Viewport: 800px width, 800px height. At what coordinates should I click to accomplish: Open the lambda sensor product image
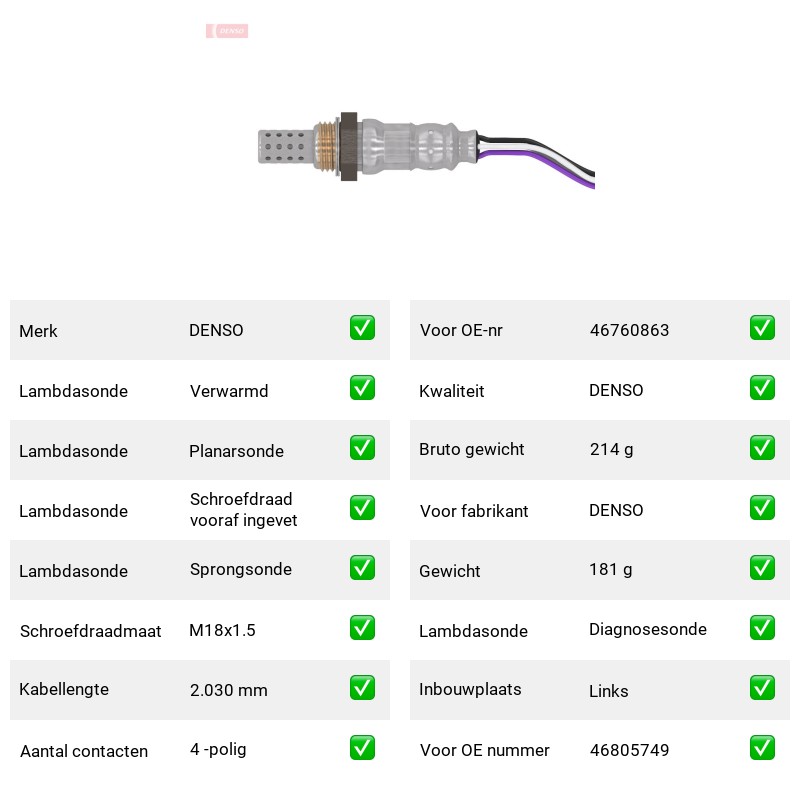[426, 151]
